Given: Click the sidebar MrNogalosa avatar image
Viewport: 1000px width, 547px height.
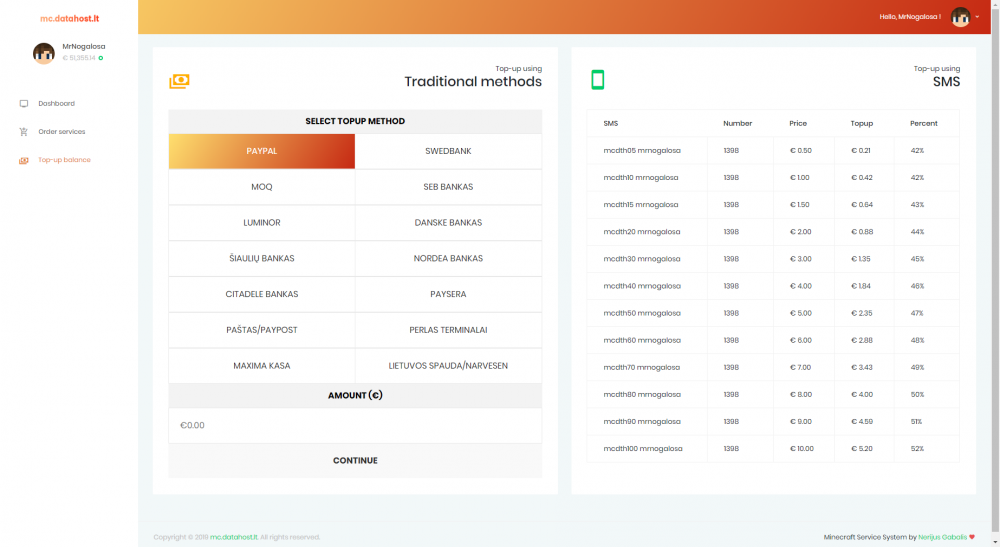Looking at the screenshot, I should tap(43, 53).
